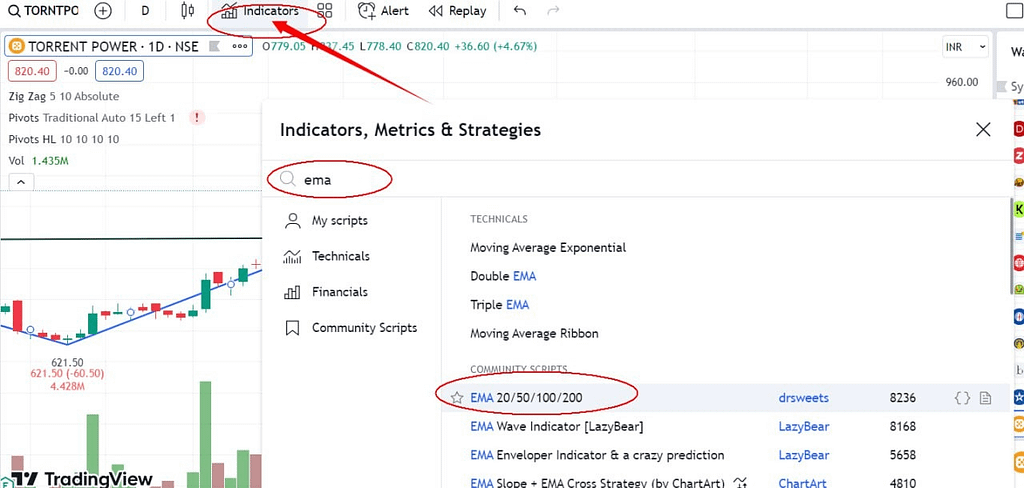Open the Torrent Power more options menu
The height and width of the screenshot is (488, 1024).
(240, 46)
